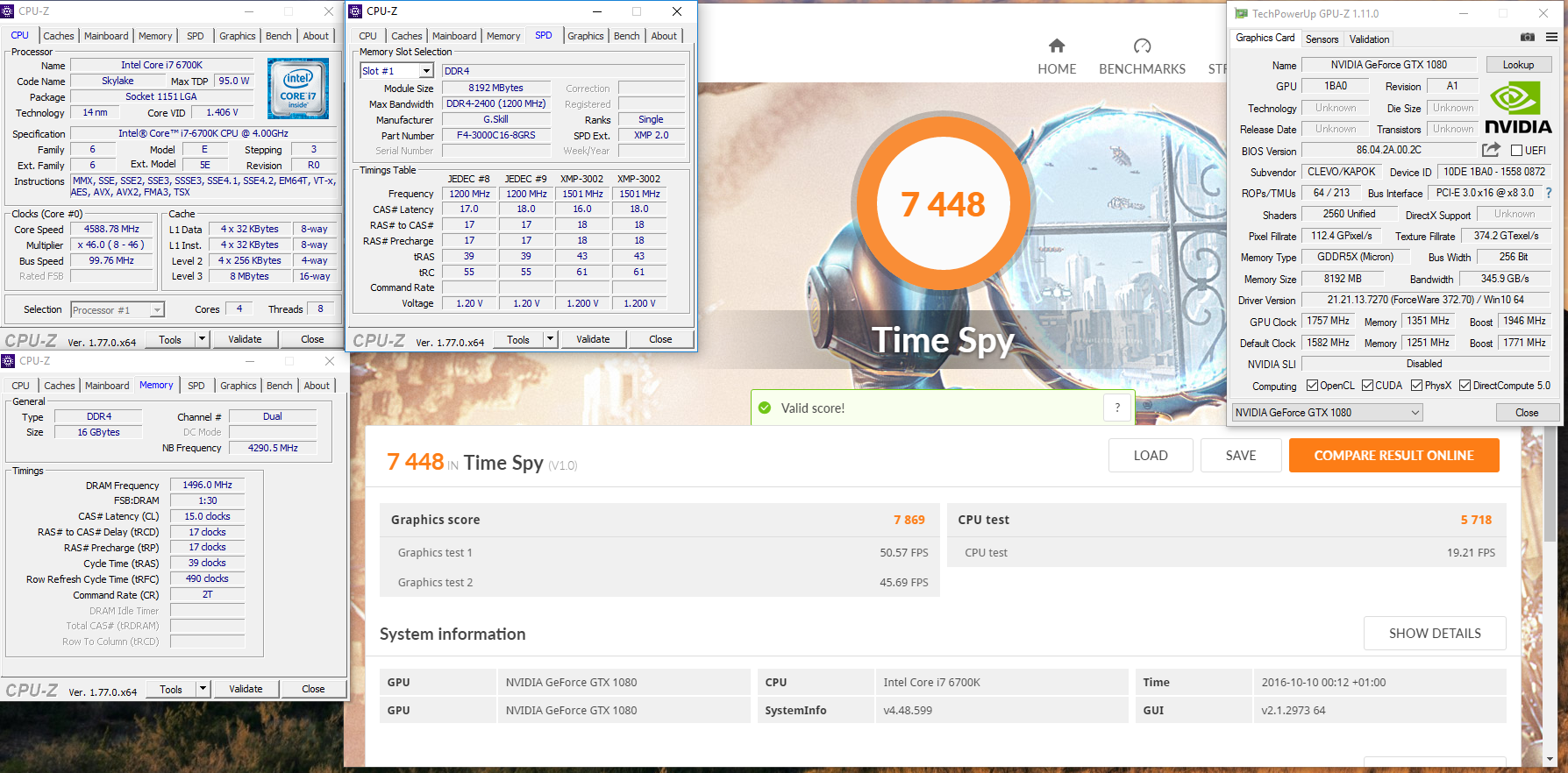Screen dimensions: 1568x773
Task: Switch to the Caches tab in CPU window
Action: pos(59,36)
